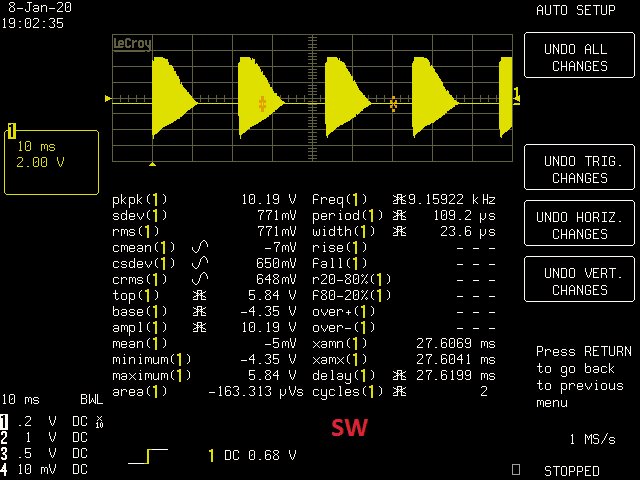
Task: Select channel 3 row .5 V DC
Action: tap(44, 453)
